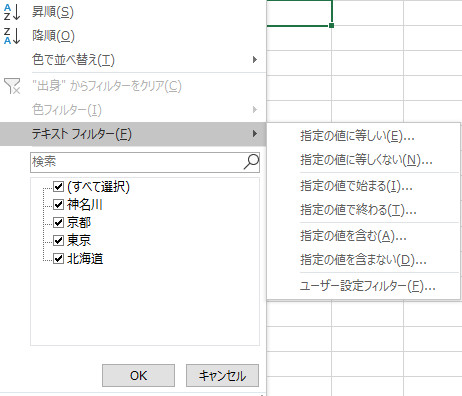The width and height of the screenshot is (462, 396).
Task: Click the キャンセル button
Action: click(x=222, y=376)
